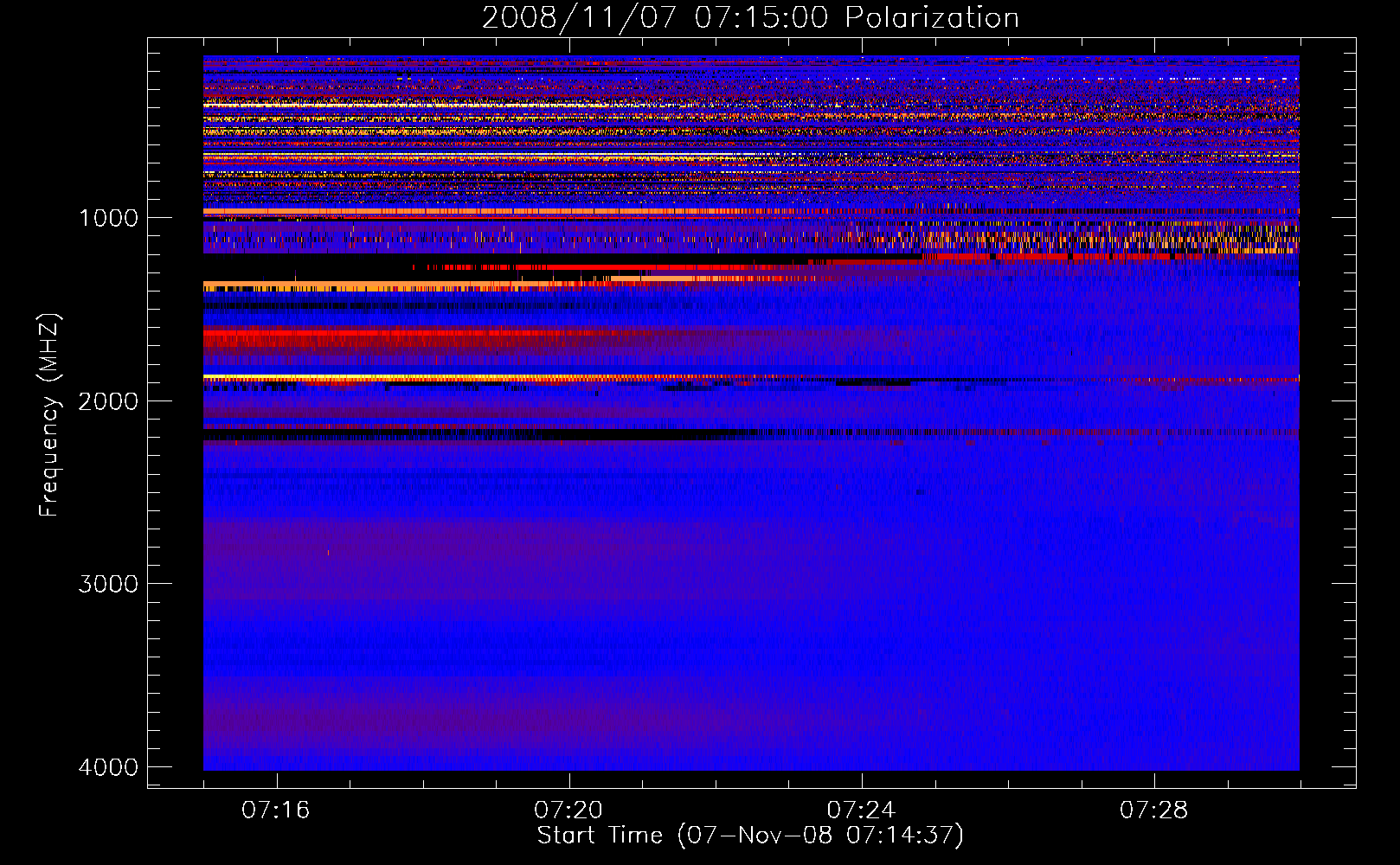Select the 'Frequency (MHZ)' axis label
1400x865 pixels.
[x=50, y=415]
